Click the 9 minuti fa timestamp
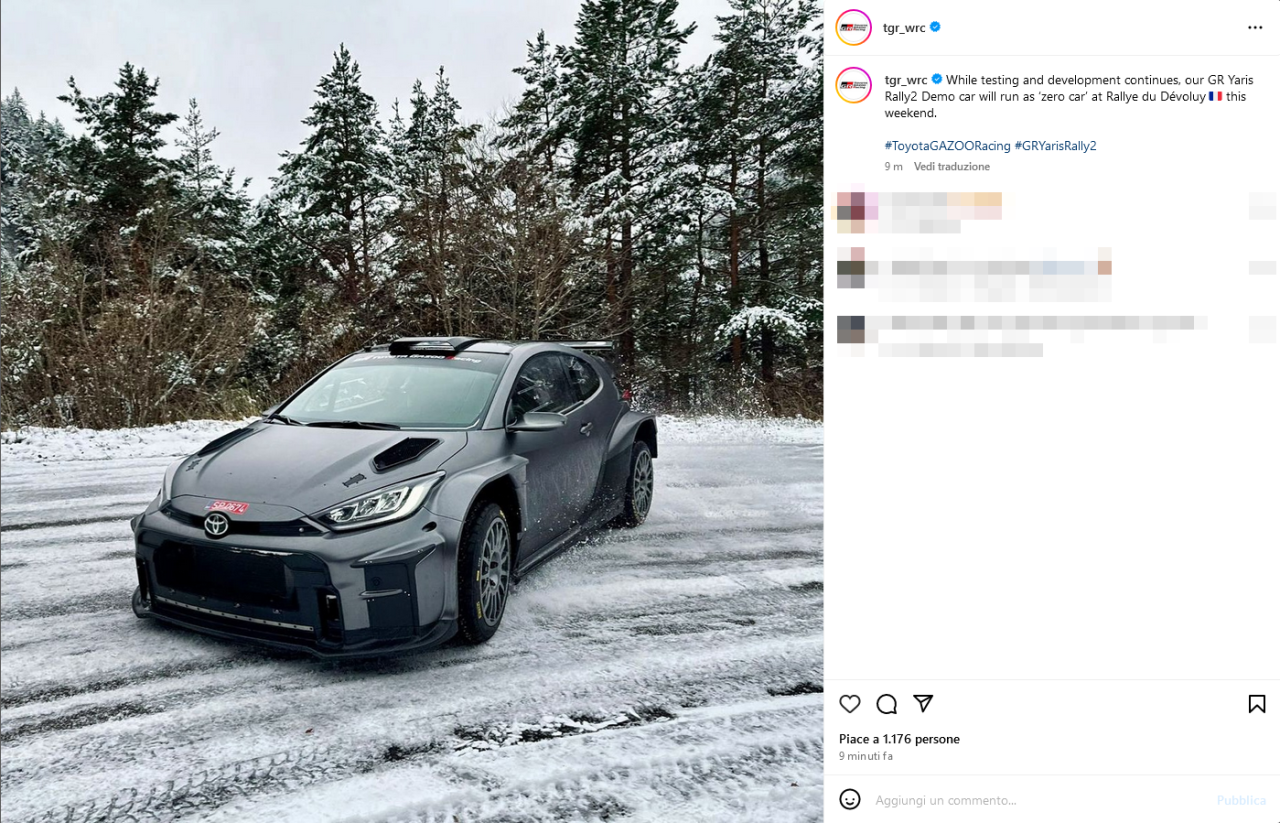 [866, 757]
